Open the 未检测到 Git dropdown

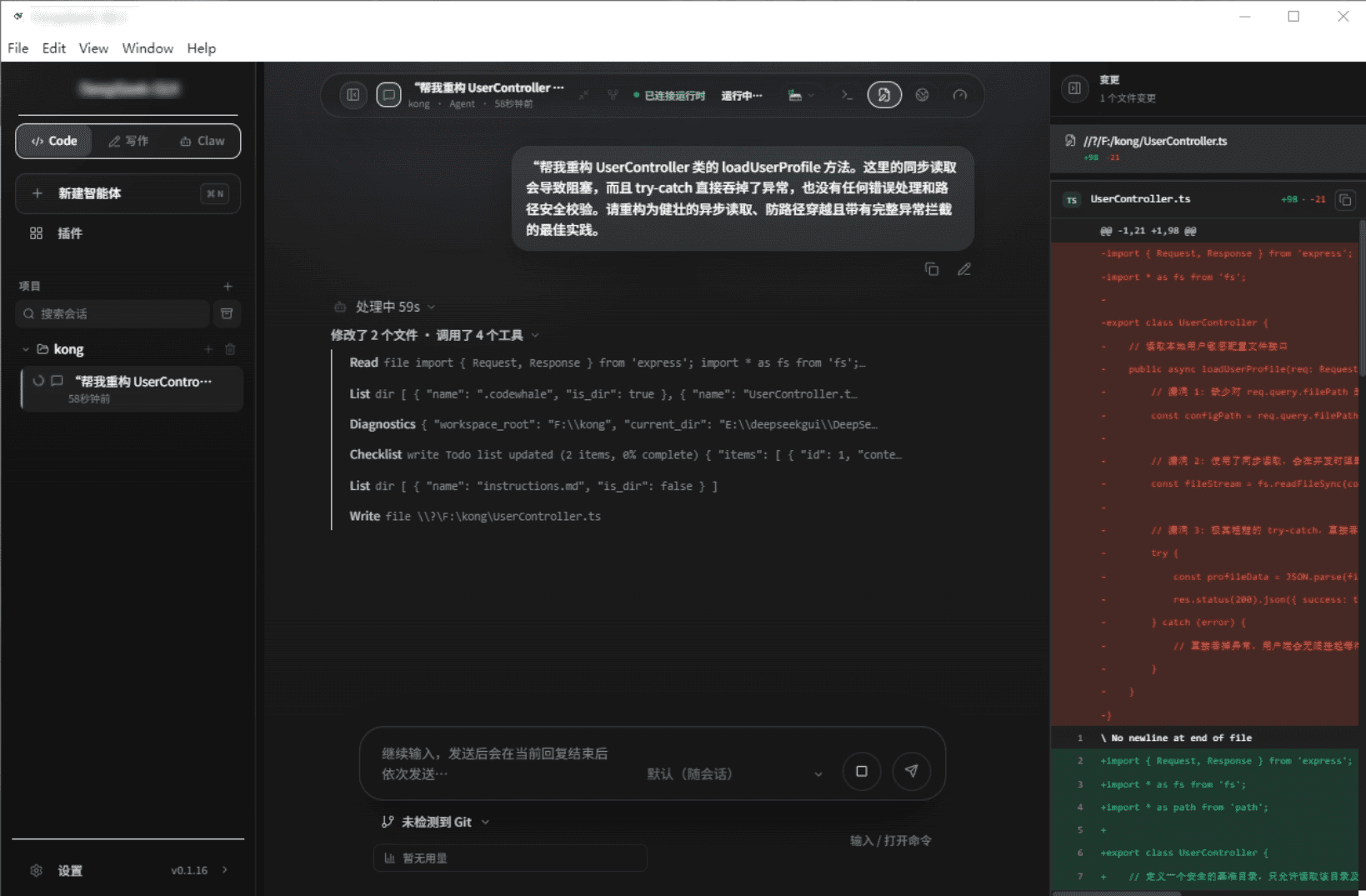435,822
